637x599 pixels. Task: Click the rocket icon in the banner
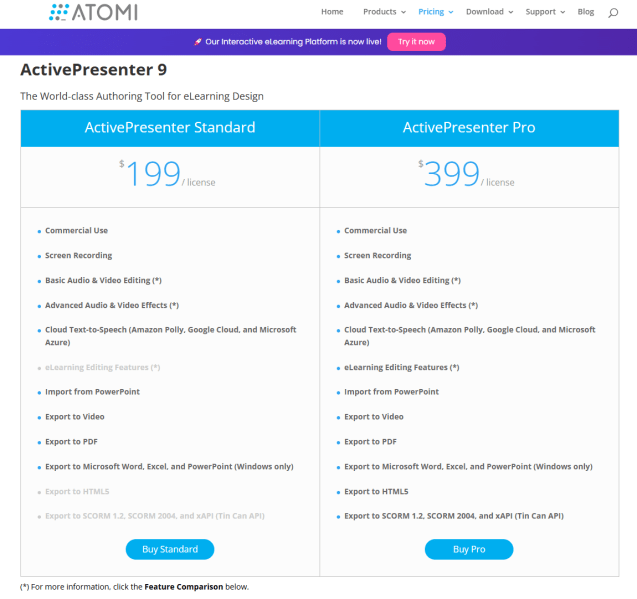[197, 42]
